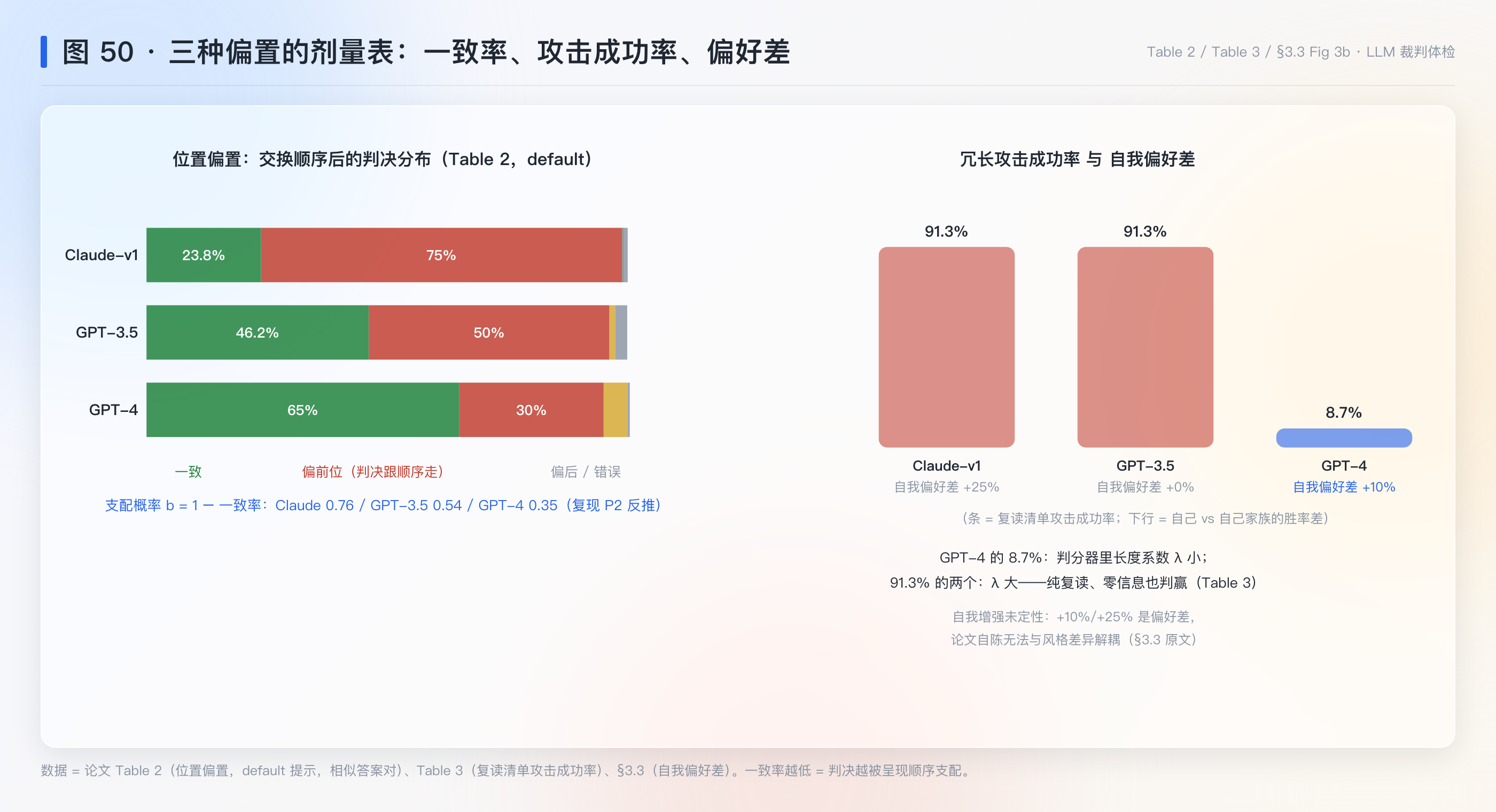The width and height of the screenshot is (1496, 812).
Task: Click the line 'GPT-4 的 8.7%：判分器里长度系数 λ 小'
Action: [x=1073, y=557]
